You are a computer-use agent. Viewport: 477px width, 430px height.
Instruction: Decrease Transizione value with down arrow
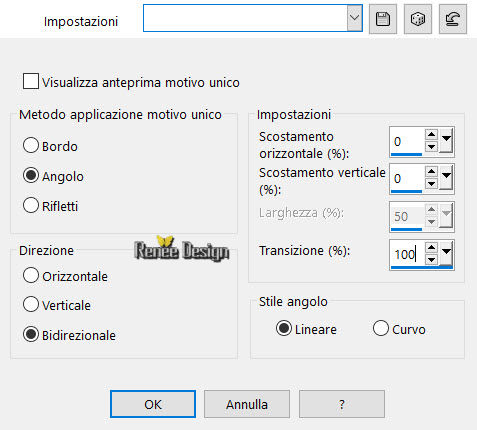tap(431, 259)
